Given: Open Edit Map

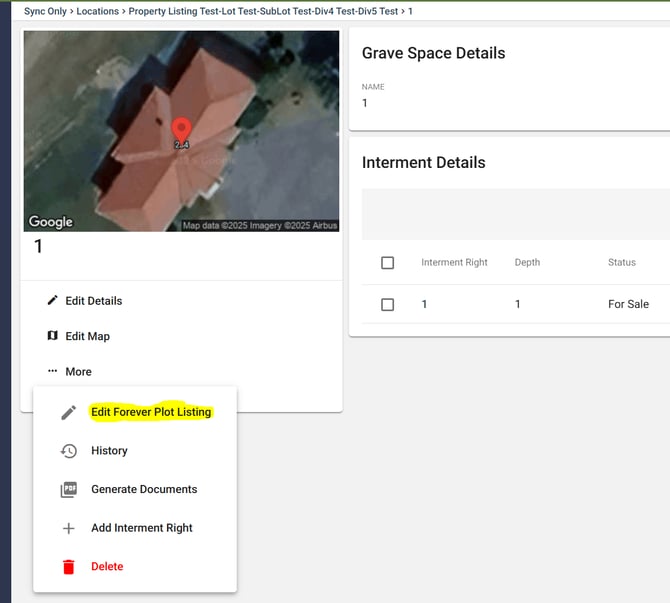Looking at the screenshot, I should point(87,336).
